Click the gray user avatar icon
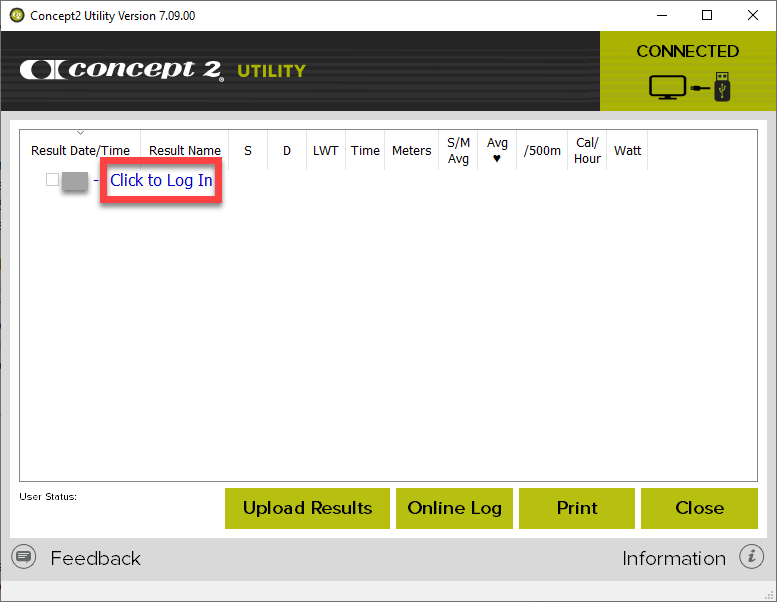The width and height of the screenshot is (777, 602). coord(76,181)
